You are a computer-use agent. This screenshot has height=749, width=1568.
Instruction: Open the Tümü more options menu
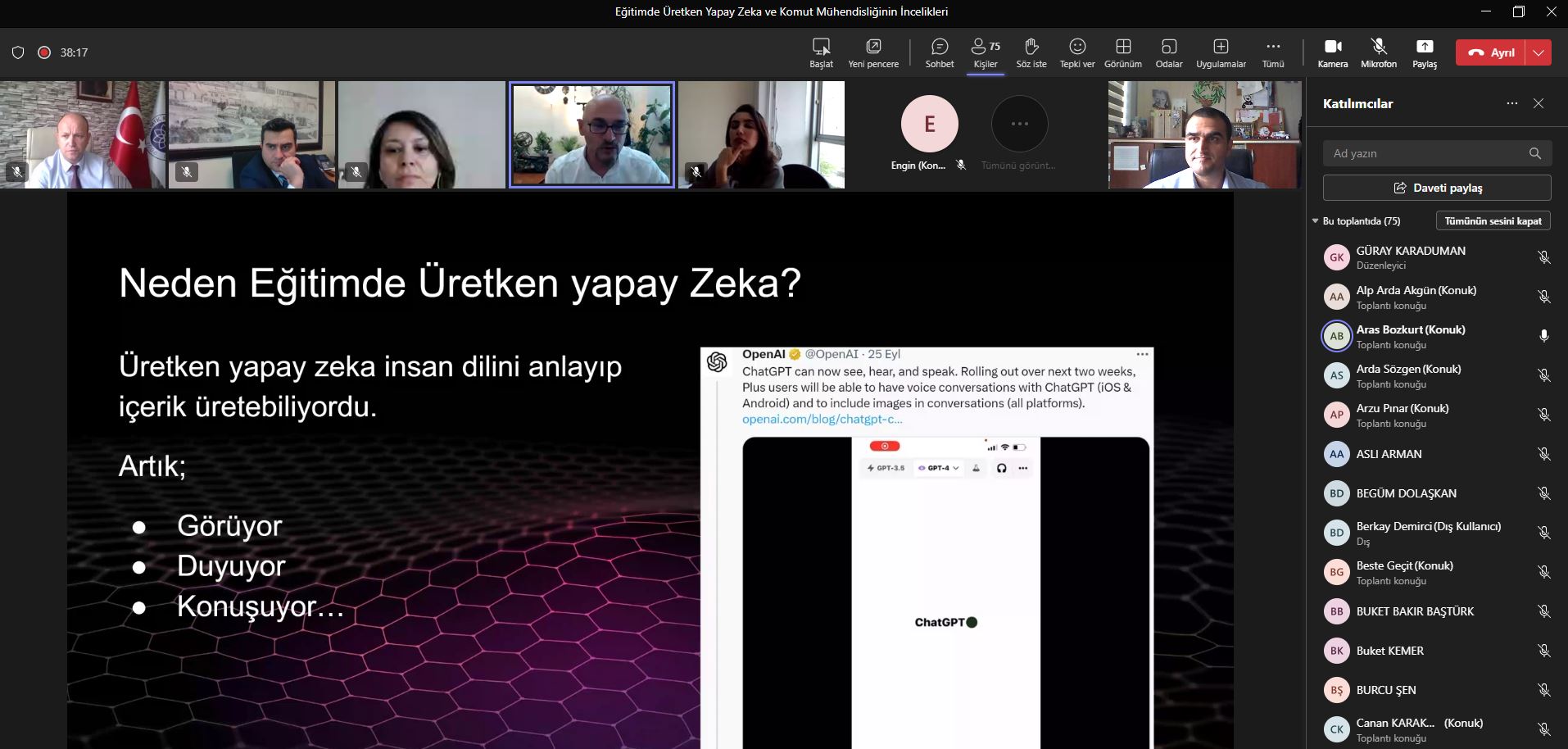1273,52
